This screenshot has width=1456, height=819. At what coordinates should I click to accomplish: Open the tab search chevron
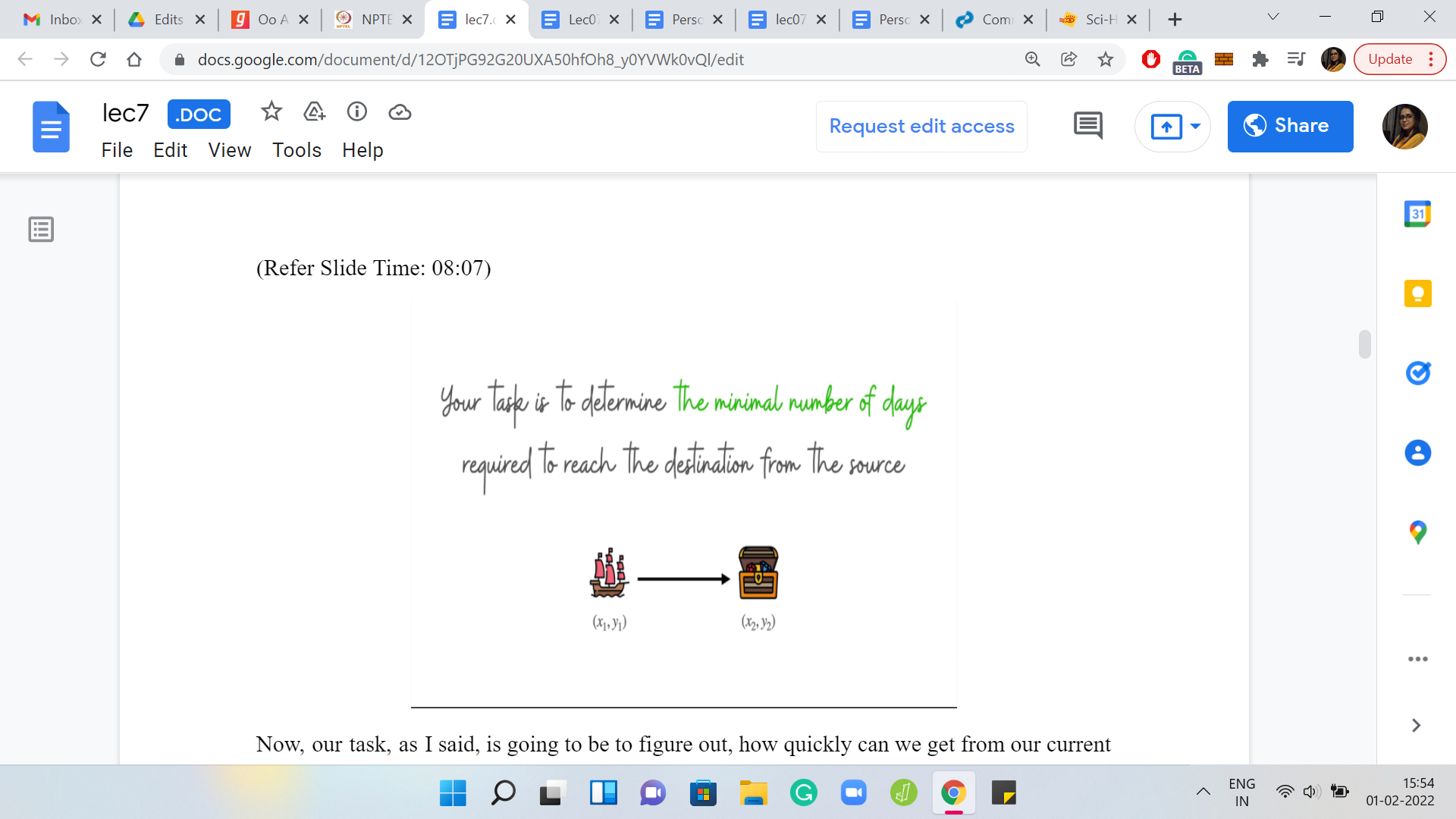coord(1273,17)
